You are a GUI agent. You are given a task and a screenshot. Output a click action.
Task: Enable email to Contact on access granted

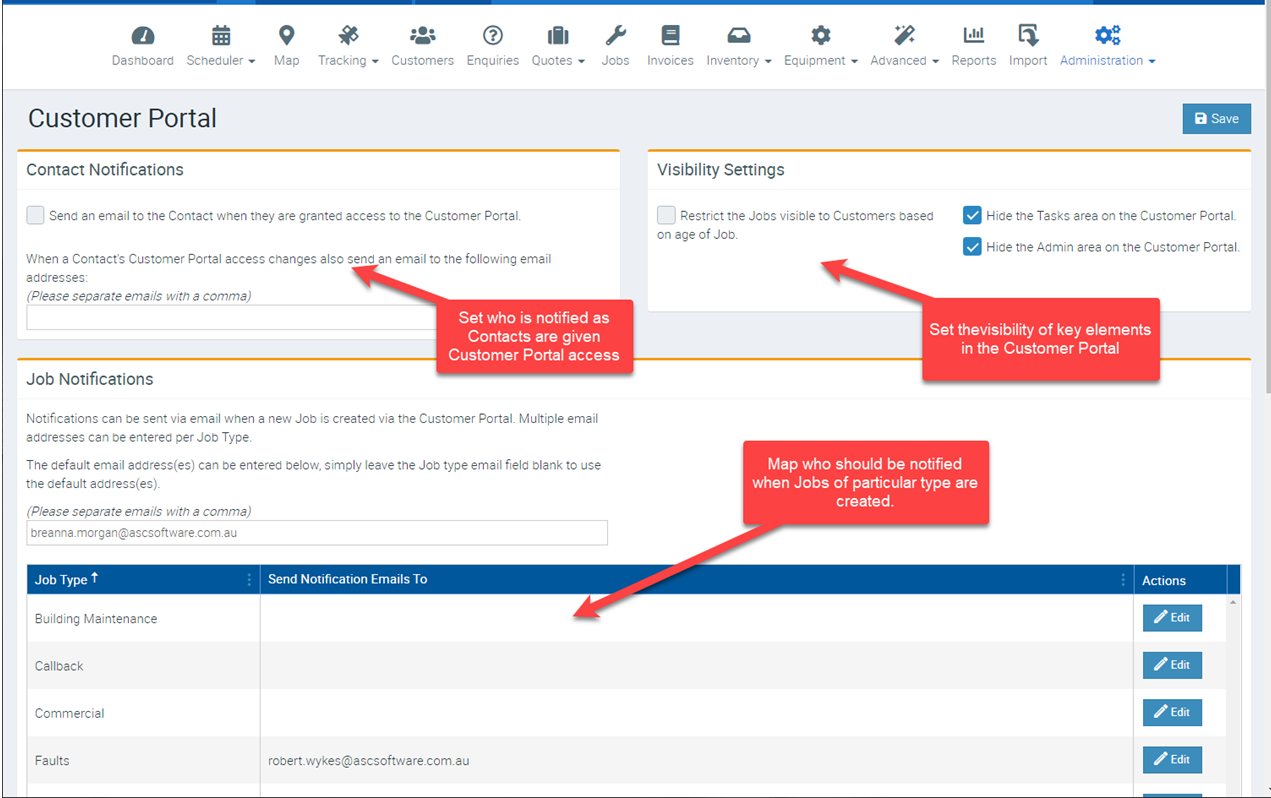(36, 215)
